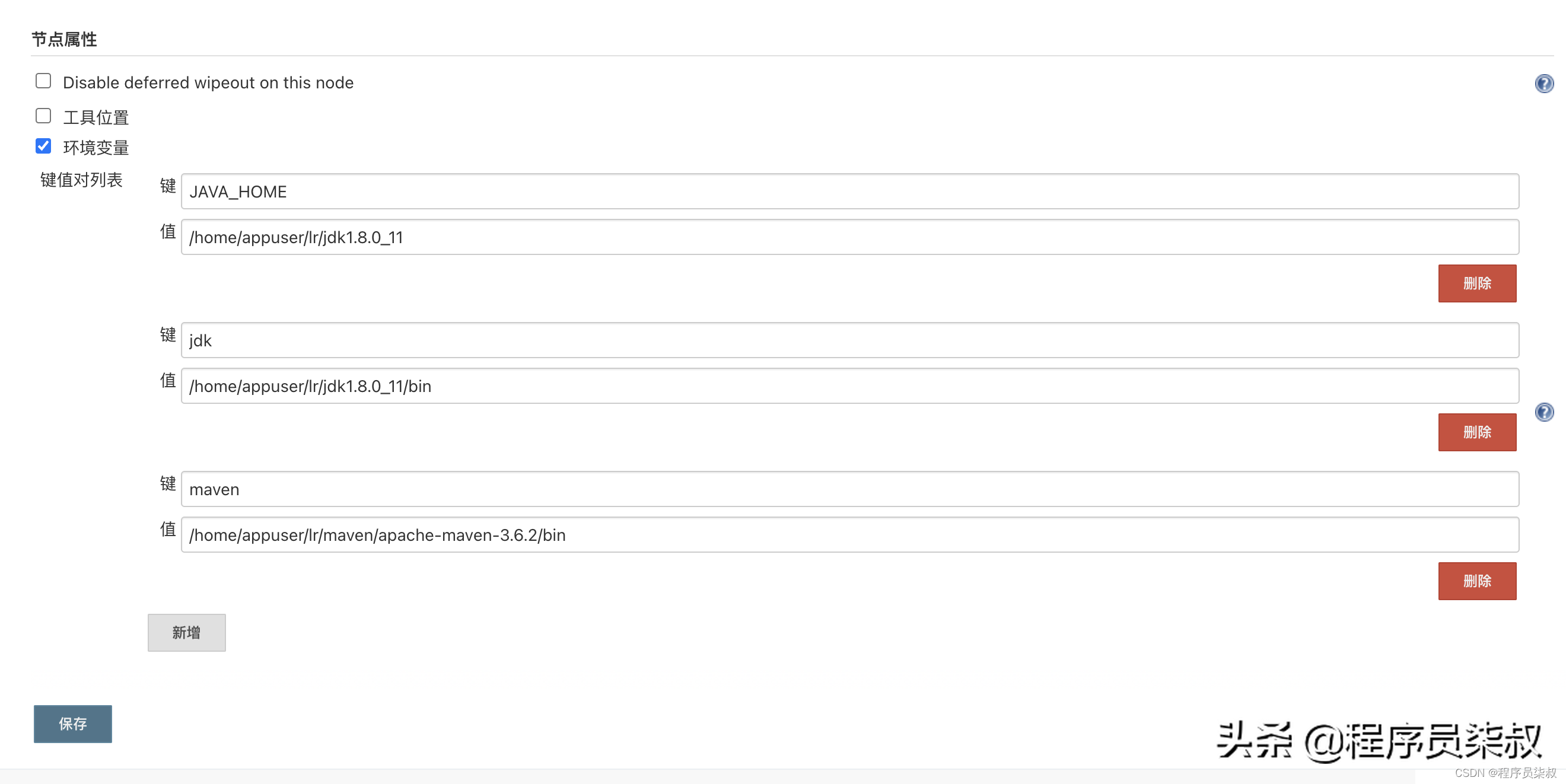Viewport: 1566px width, 784px height.
Task: Click 保存 to save node settings
Action: pos(73,723)
